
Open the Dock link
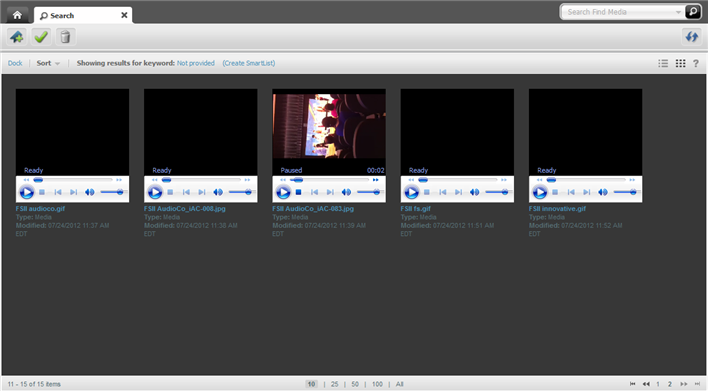pyautogui.click(x=15, y=63)
